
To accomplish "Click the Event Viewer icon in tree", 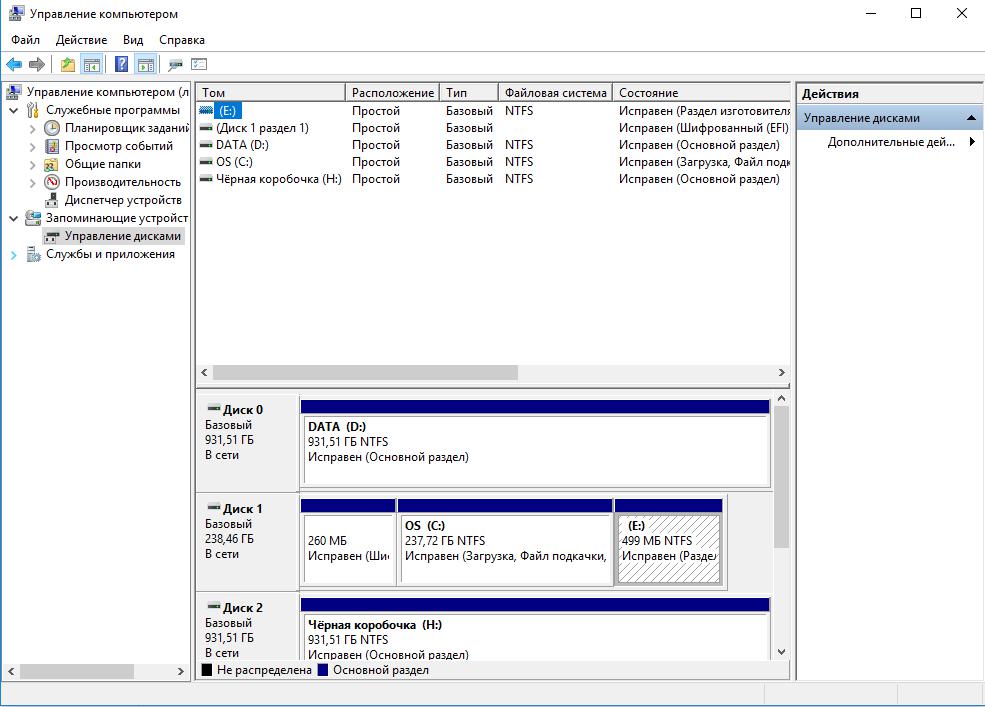I will click(52, 146).
